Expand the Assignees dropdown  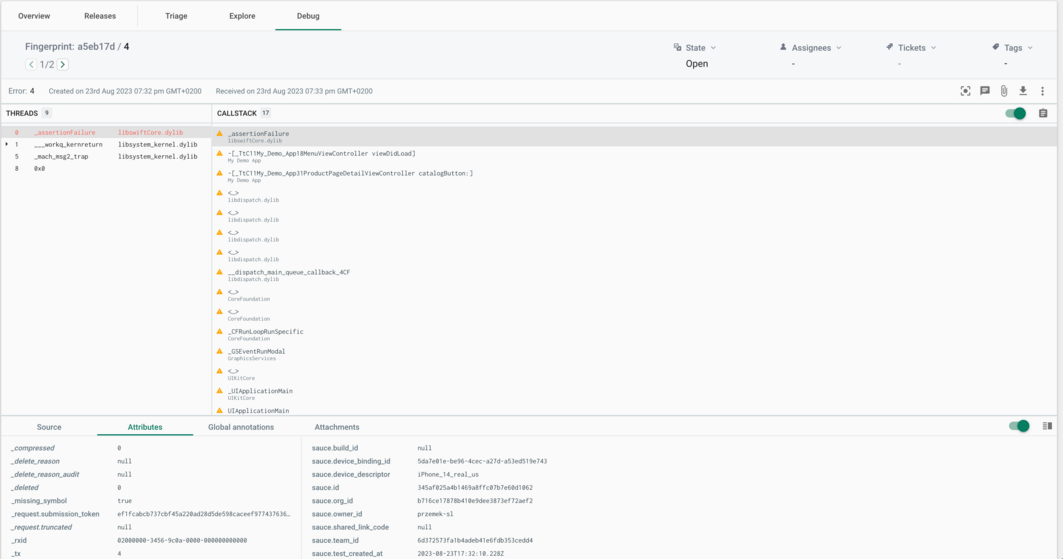[811, 48]
